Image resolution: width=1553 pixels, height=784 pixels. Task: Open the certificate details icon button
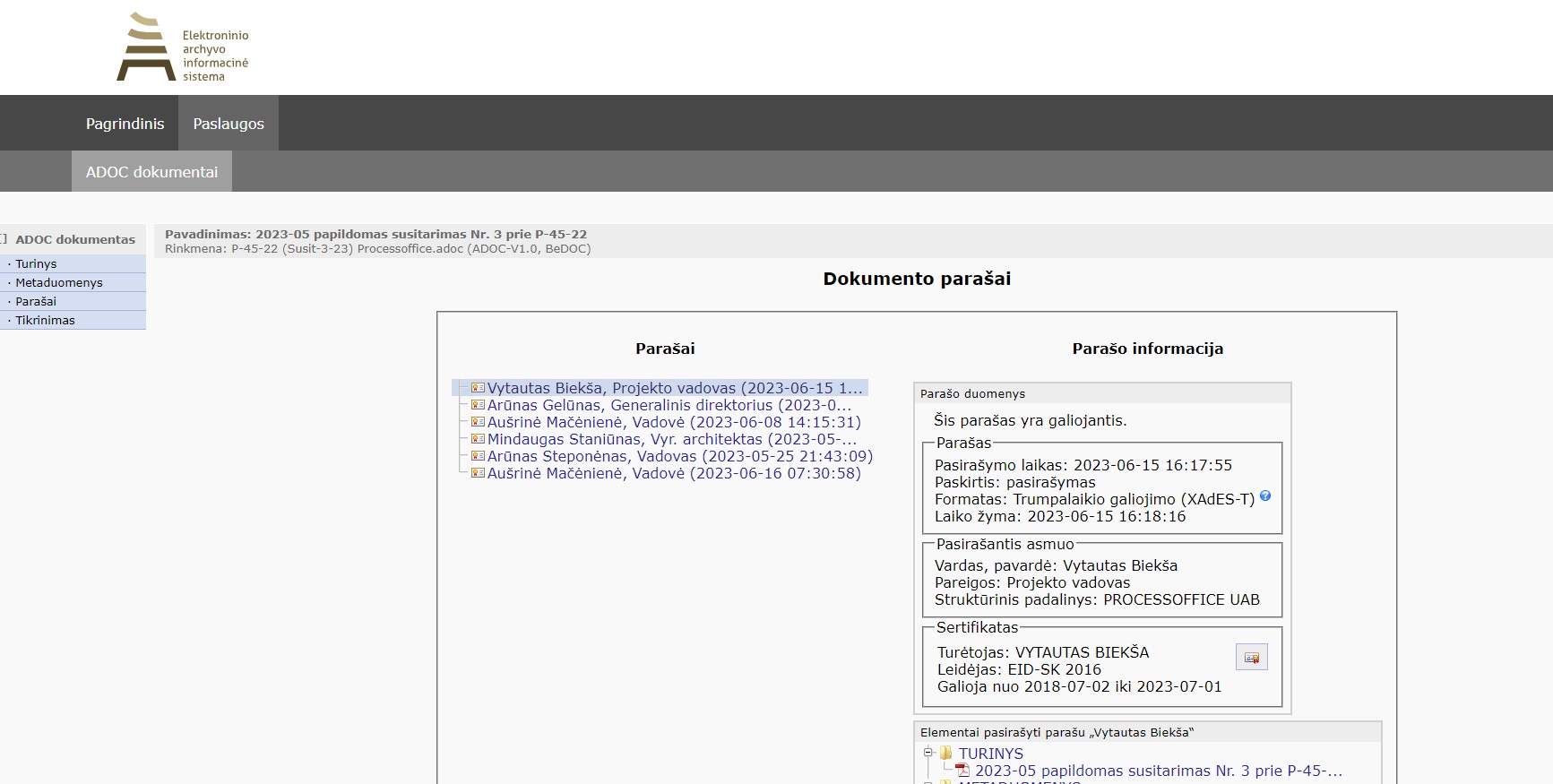1251,658
